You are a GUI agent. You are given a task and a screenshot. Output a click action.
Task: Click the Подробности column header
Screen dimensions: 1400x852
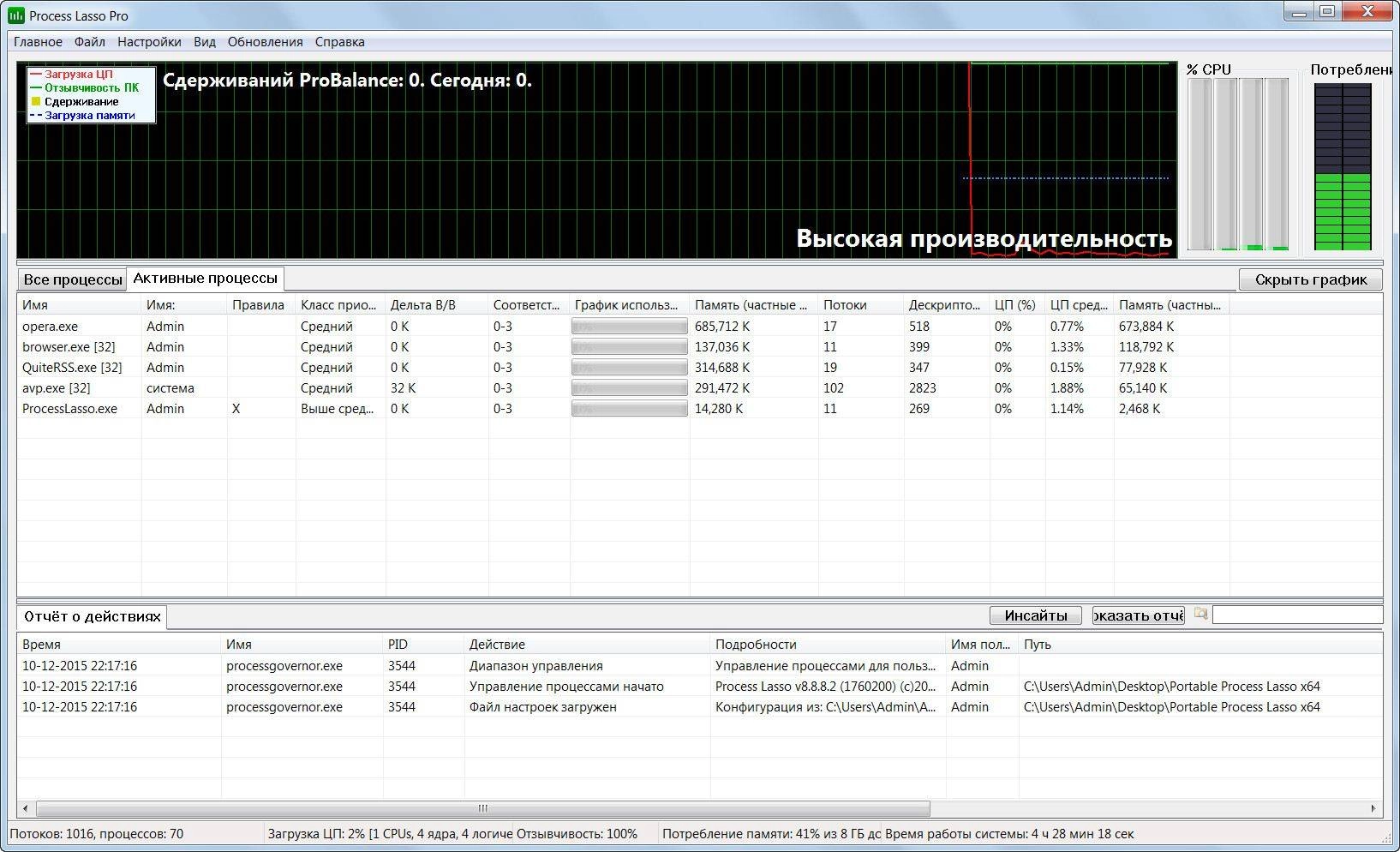click(x=828, y=644)
